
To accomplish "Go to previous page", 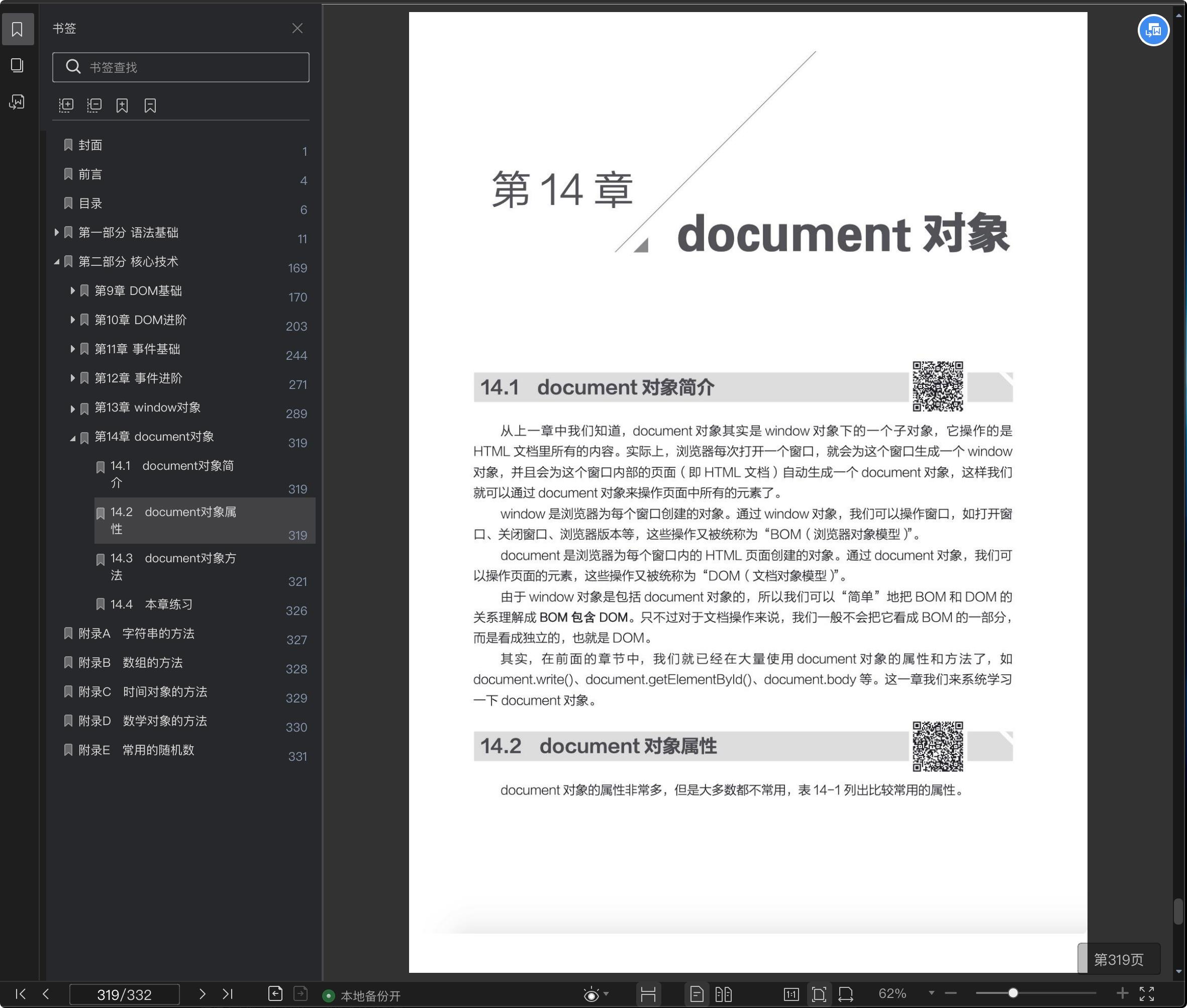I will pos(46,994).
